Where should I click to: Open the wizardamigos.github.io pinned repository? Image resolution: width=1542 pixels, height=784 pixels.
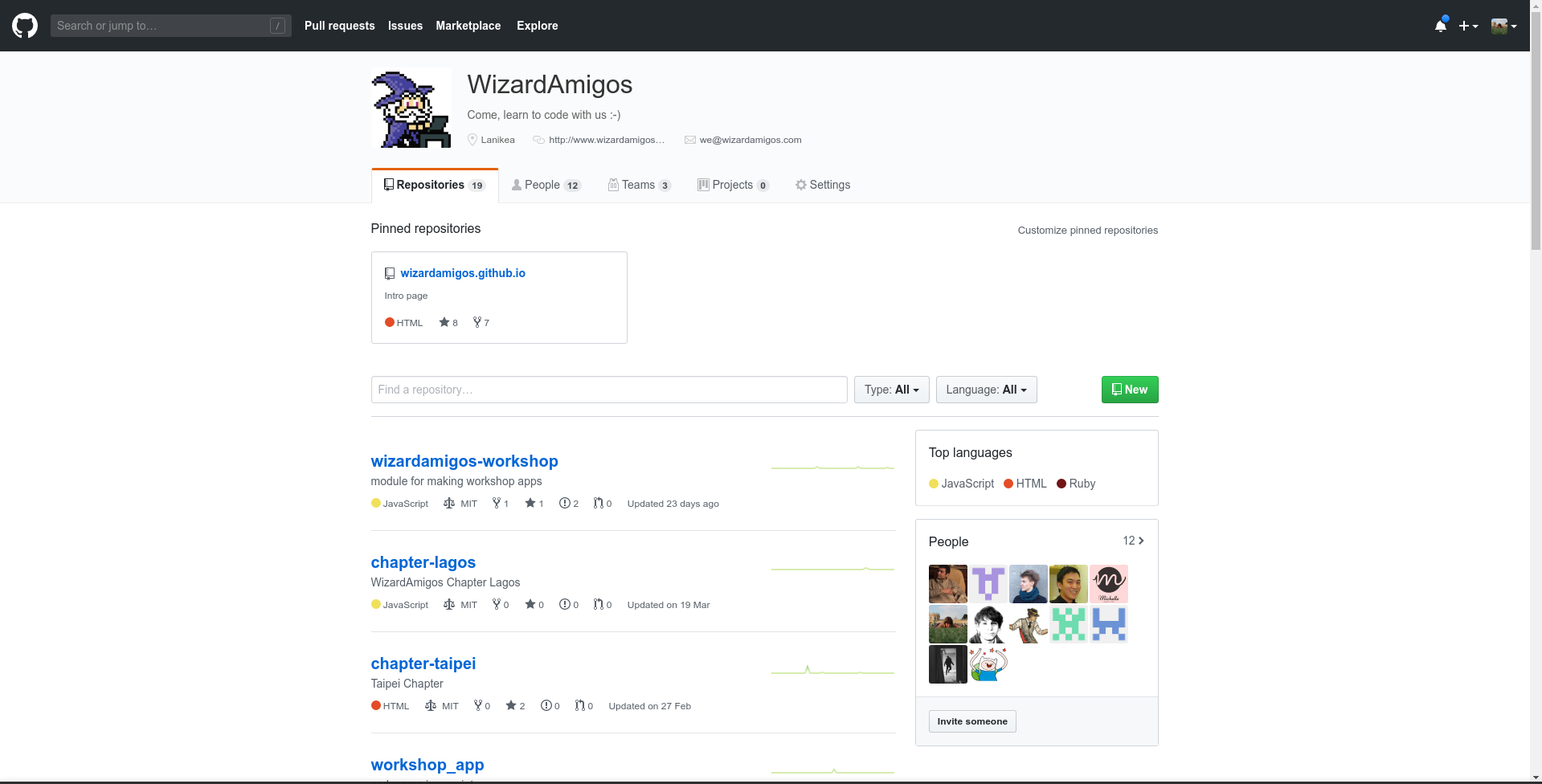pyautogui.click(x=463, y=273)
